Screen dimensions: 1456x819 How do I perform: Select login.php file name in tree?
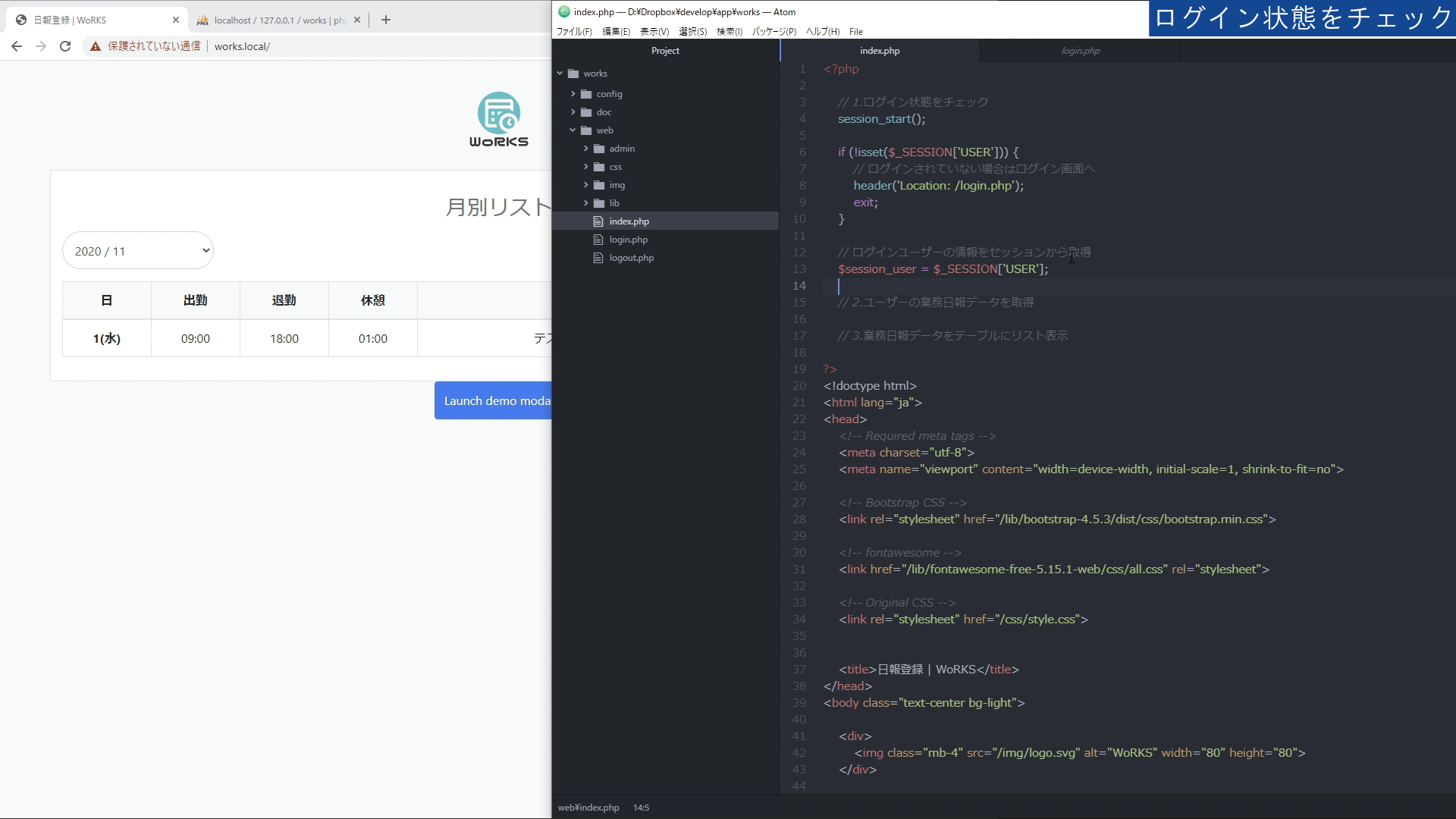628,240
